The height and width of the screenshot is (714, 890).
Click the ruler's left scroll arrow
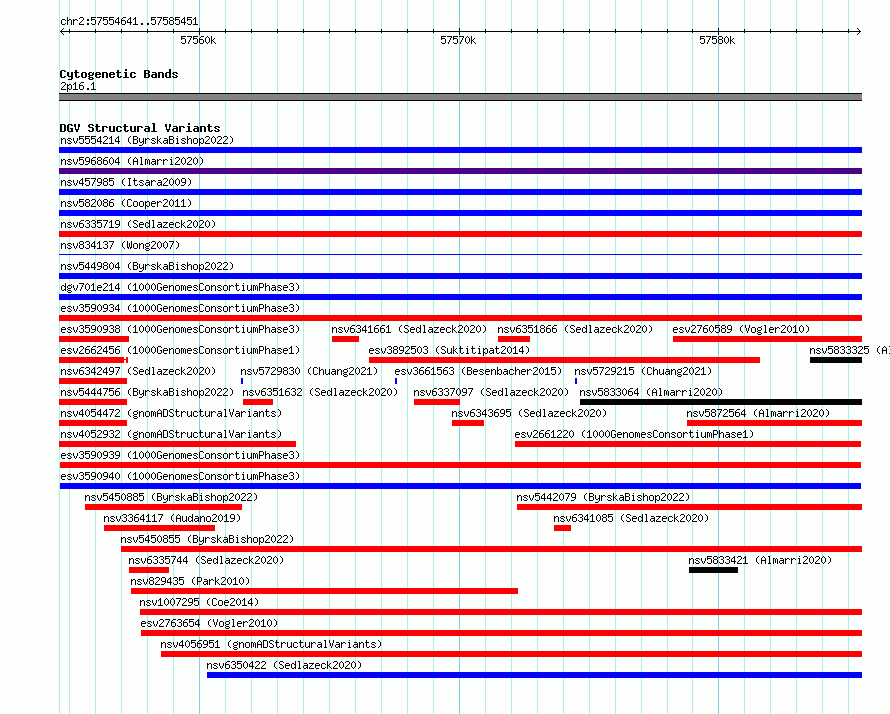point(63,32)
